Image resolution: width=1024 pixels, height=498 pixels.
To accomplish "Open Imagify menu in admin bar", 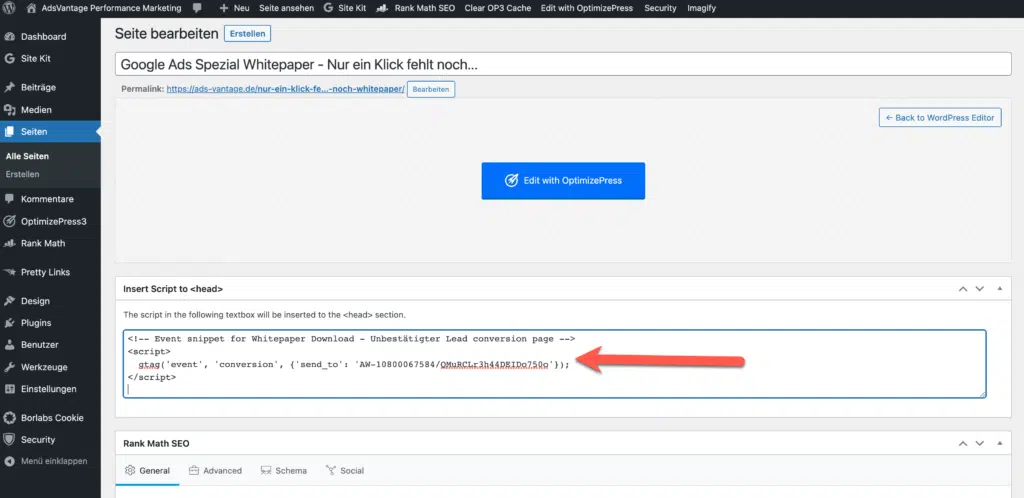I will pyautogui.click(x=701, y=8).
